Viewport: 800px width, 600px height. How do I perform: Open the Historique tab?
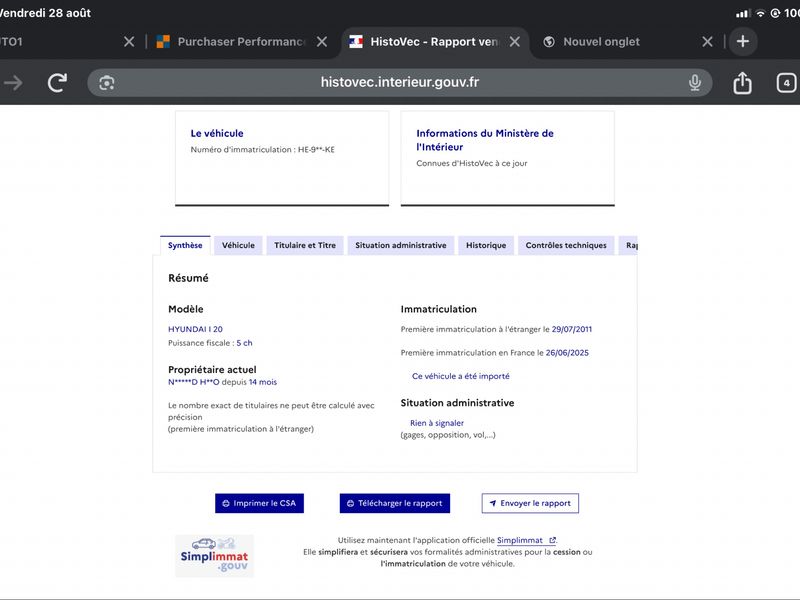[486, 245]
